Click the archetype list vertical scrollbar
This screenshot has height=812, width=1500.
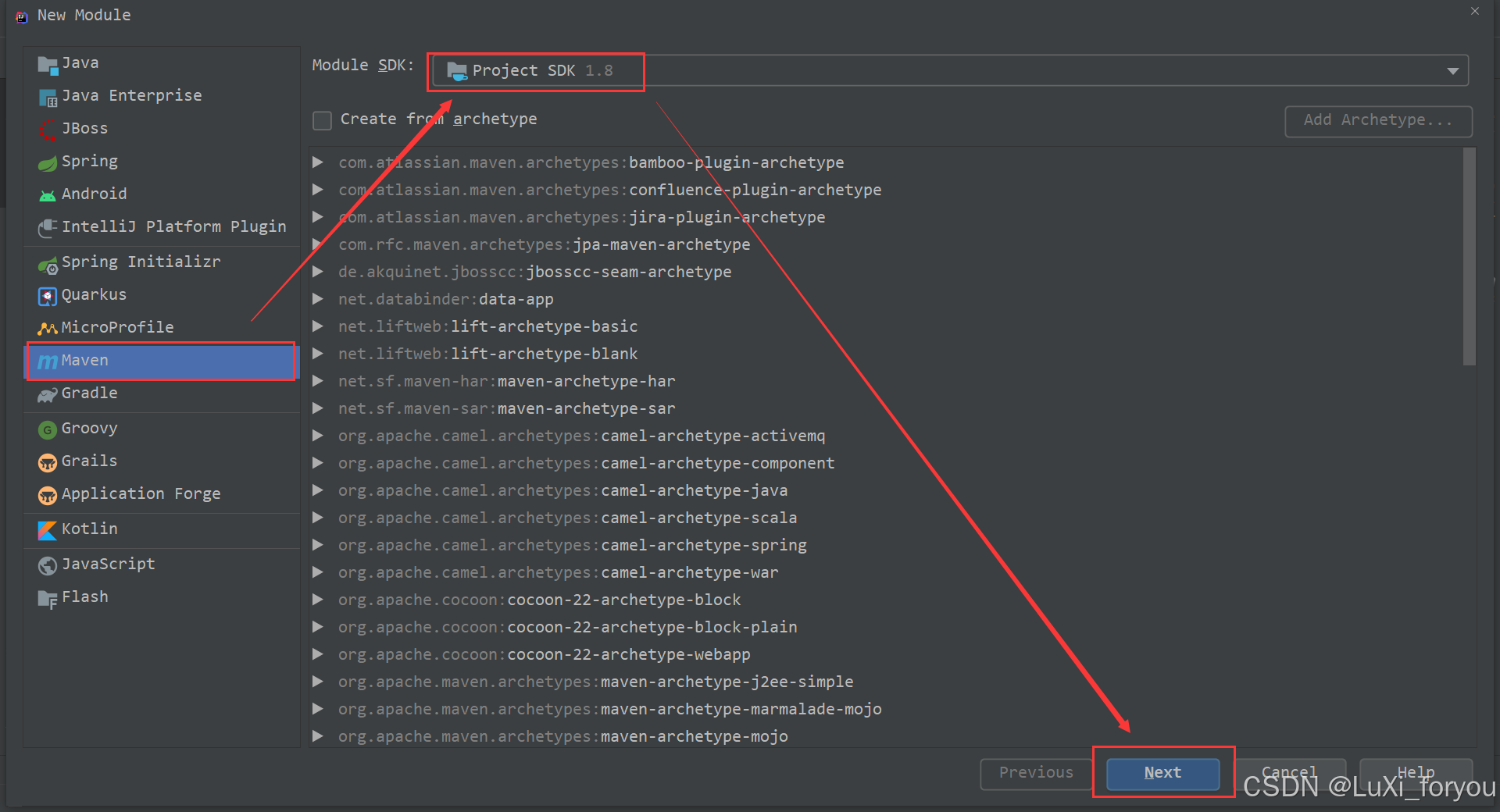click(1469, 256)
